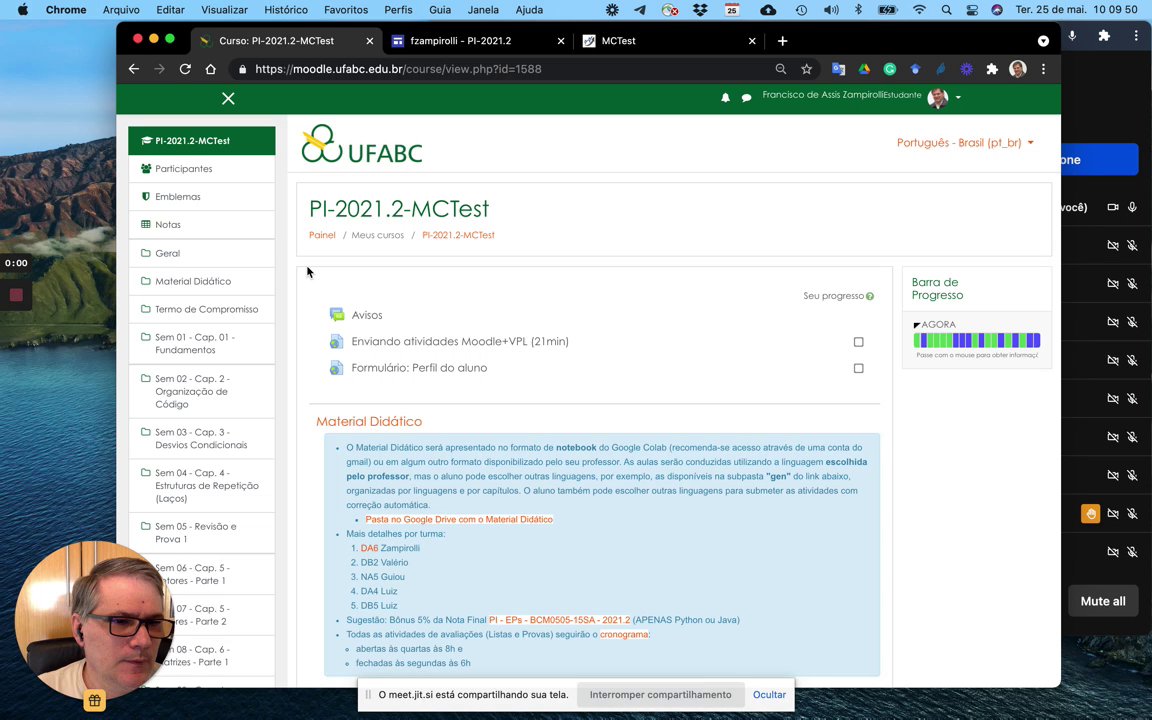Open the browser home page
This screenshot has width=1152, height=720.
211,69
